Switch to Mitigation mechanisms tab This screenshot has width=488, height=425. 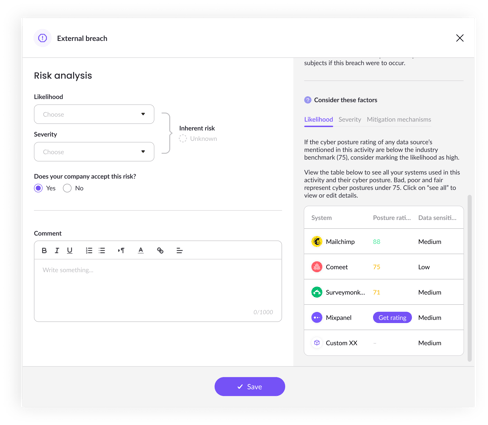399,119
